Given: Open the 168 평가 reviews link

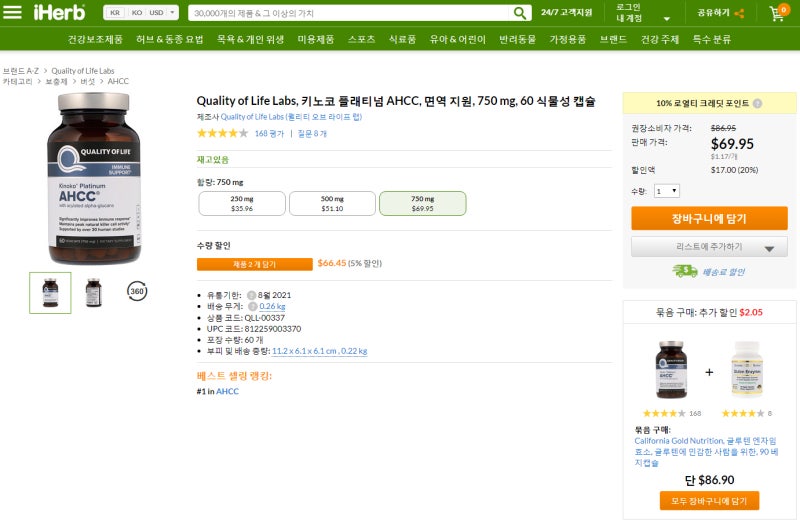Looking at the screenshot, I should click(269, 134).
